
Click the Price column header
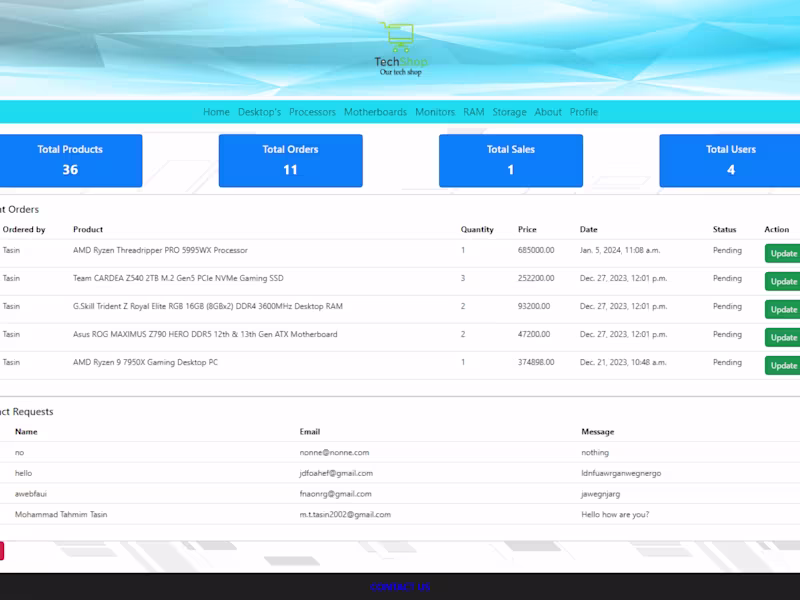(527, 230)
